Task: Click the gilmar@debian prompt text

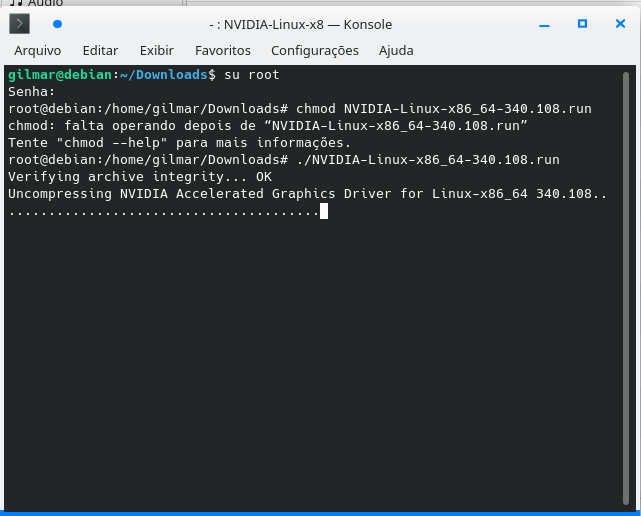Action: tap(60, 75)
